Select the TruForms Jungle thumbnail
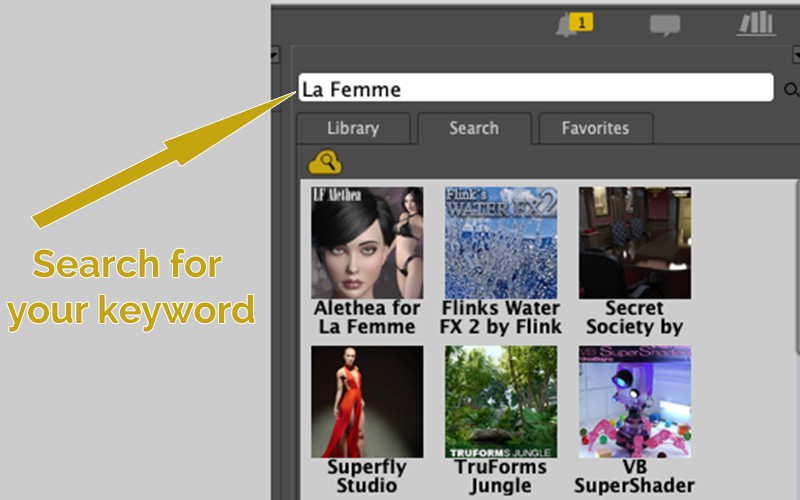The height and width of the screenshot is (500, 800). point(501,402)
